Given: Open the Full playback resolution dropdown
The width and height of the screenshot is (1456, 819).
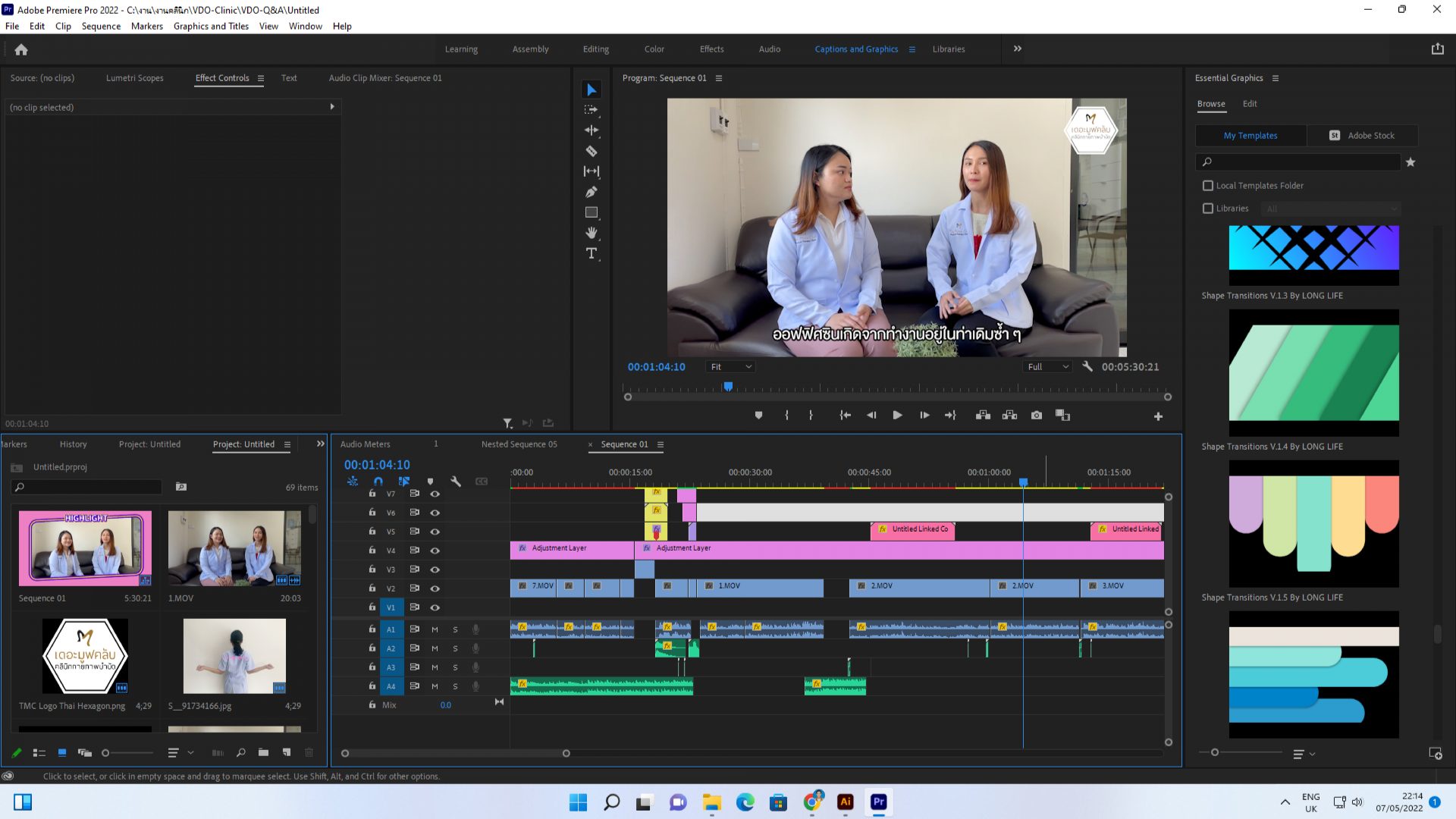Looking at the screenshot, I should 1048,367.
